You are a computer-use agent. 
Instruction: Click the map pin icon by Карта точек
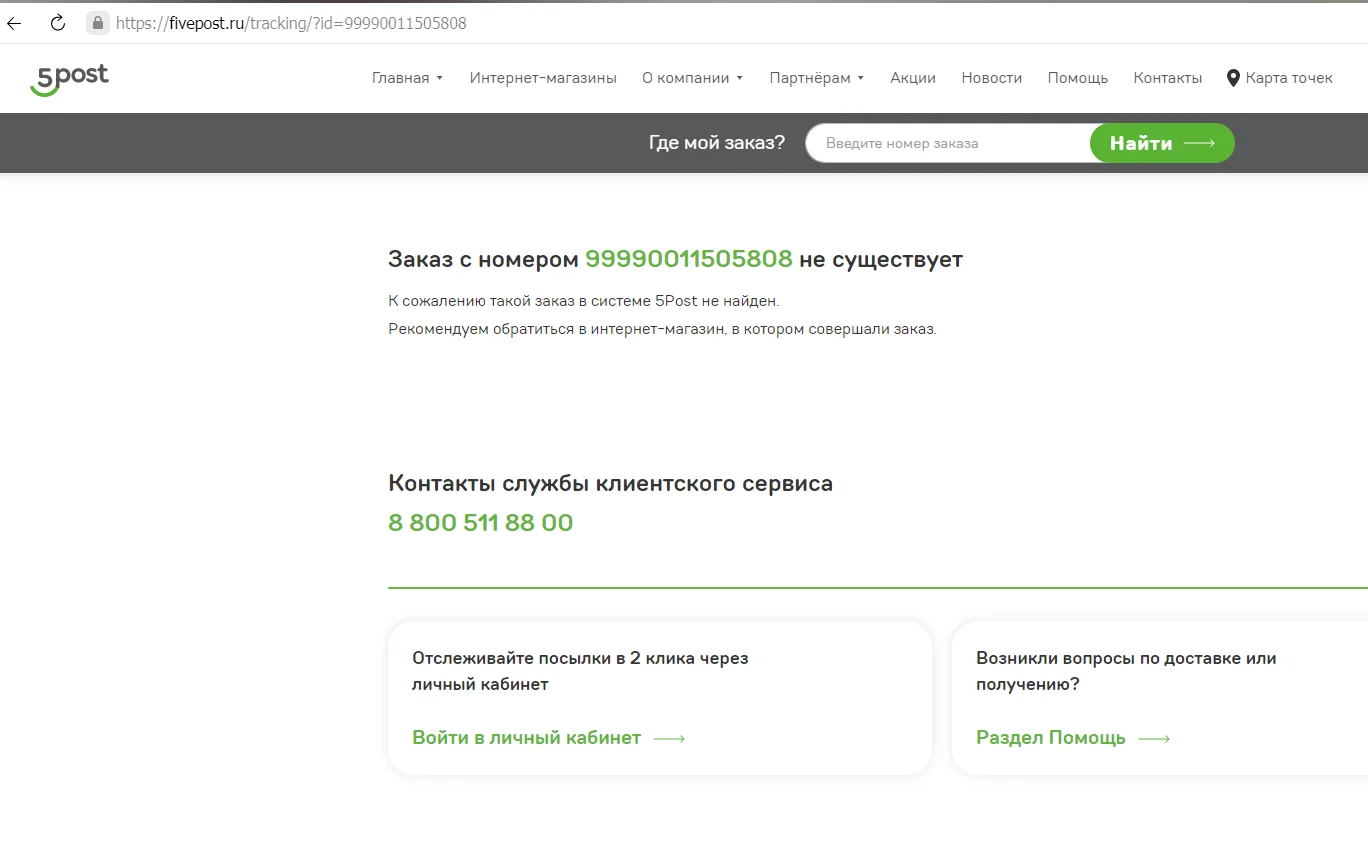click(1233, 78)
